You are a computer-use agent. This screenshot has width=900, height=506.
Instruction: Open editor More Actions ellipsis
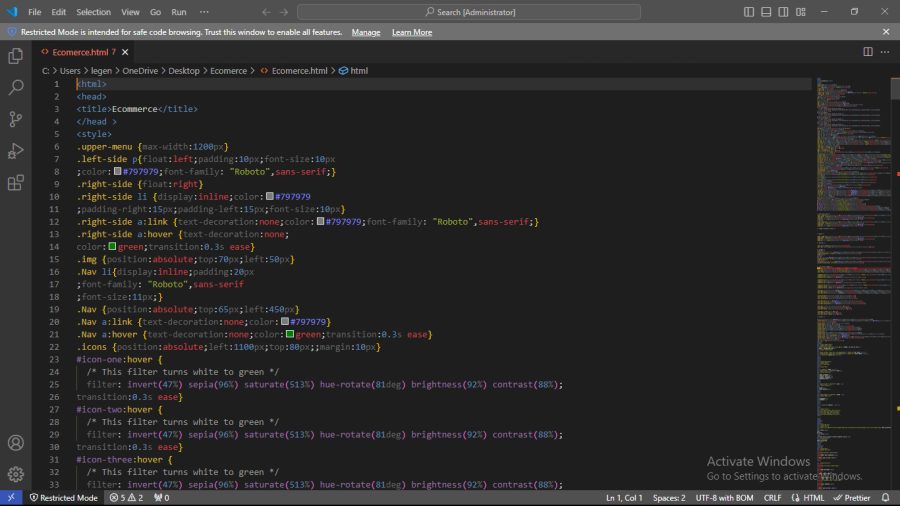(x=885, y=52)
